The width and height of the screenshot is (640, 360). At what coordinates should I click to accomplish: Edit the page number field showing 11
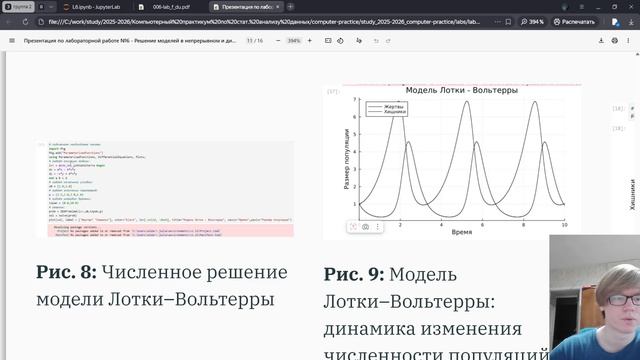coord(250,41)
